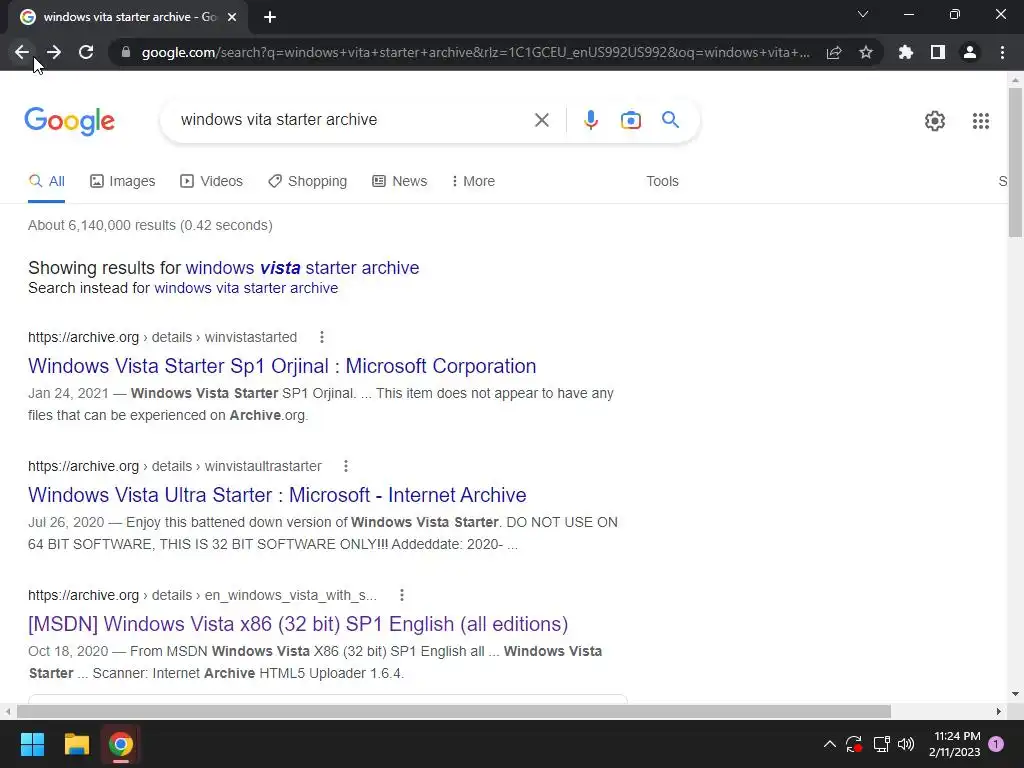The width and height of the screenshot is (1024, 768).
Task: Switch to the Images tab
Action: [x=123, y=182]
